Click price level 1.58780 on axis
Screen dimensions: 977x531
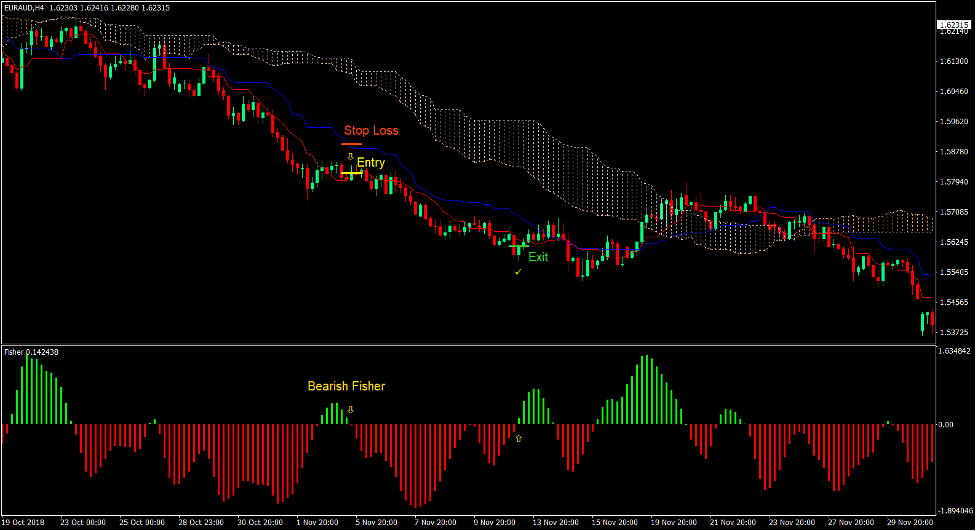point(954,151)
